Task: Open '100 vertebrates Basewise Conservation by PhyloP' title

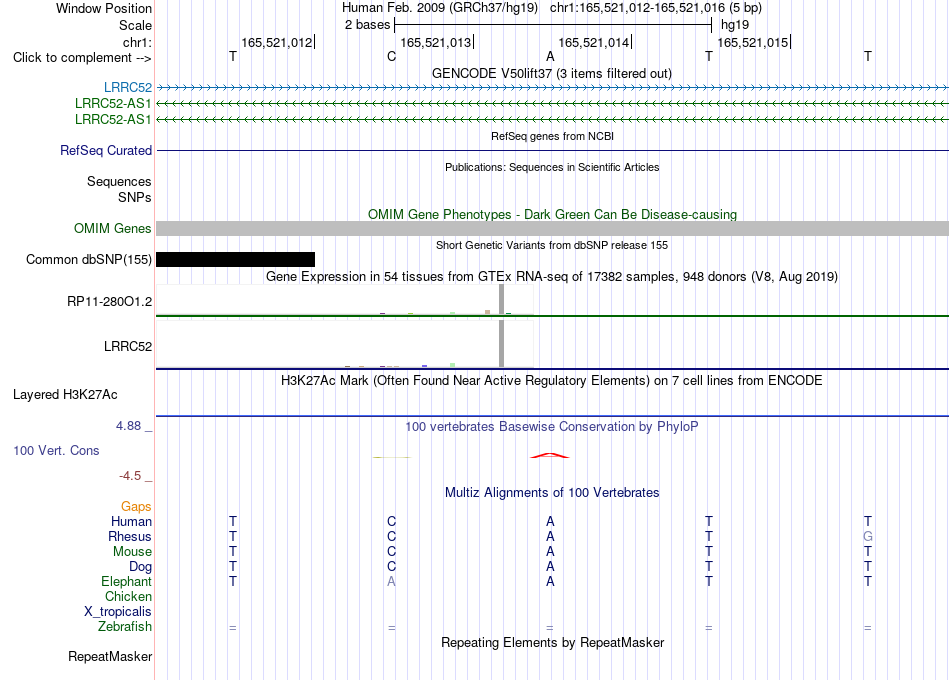Action: click(x=552, y=427)
